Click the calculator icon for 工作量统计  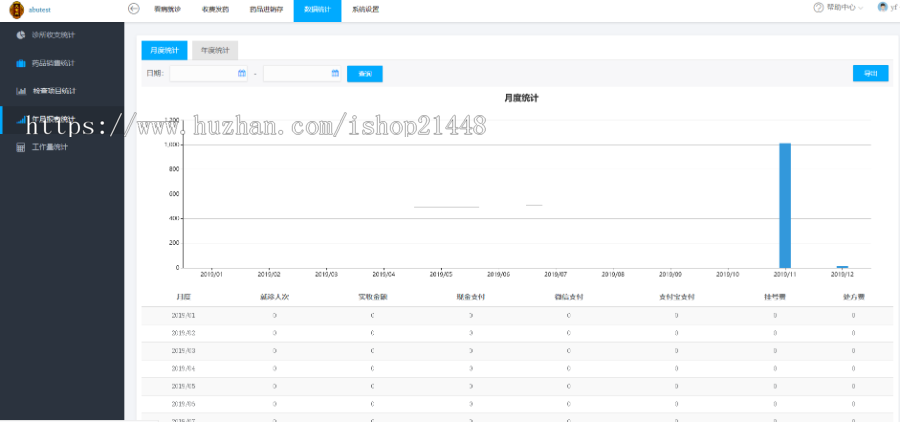(x=21, y=147)
